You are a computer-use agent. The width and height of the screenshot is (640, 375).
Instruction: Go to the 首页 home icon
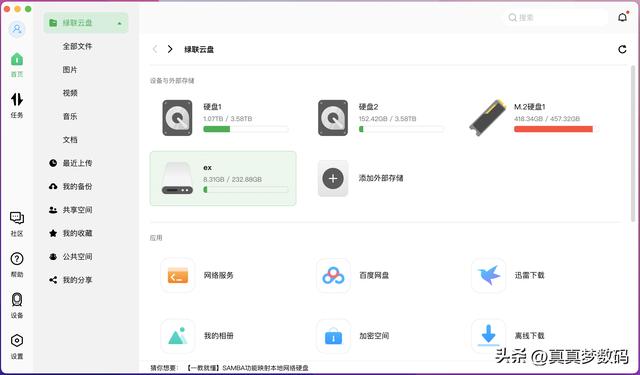17,60
